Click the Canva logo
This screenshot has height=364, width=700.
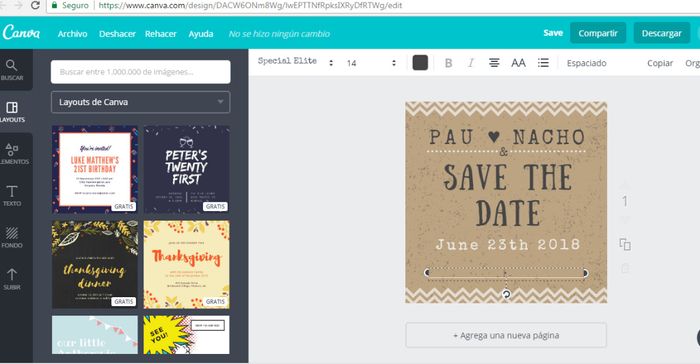[x=21, y=33]
